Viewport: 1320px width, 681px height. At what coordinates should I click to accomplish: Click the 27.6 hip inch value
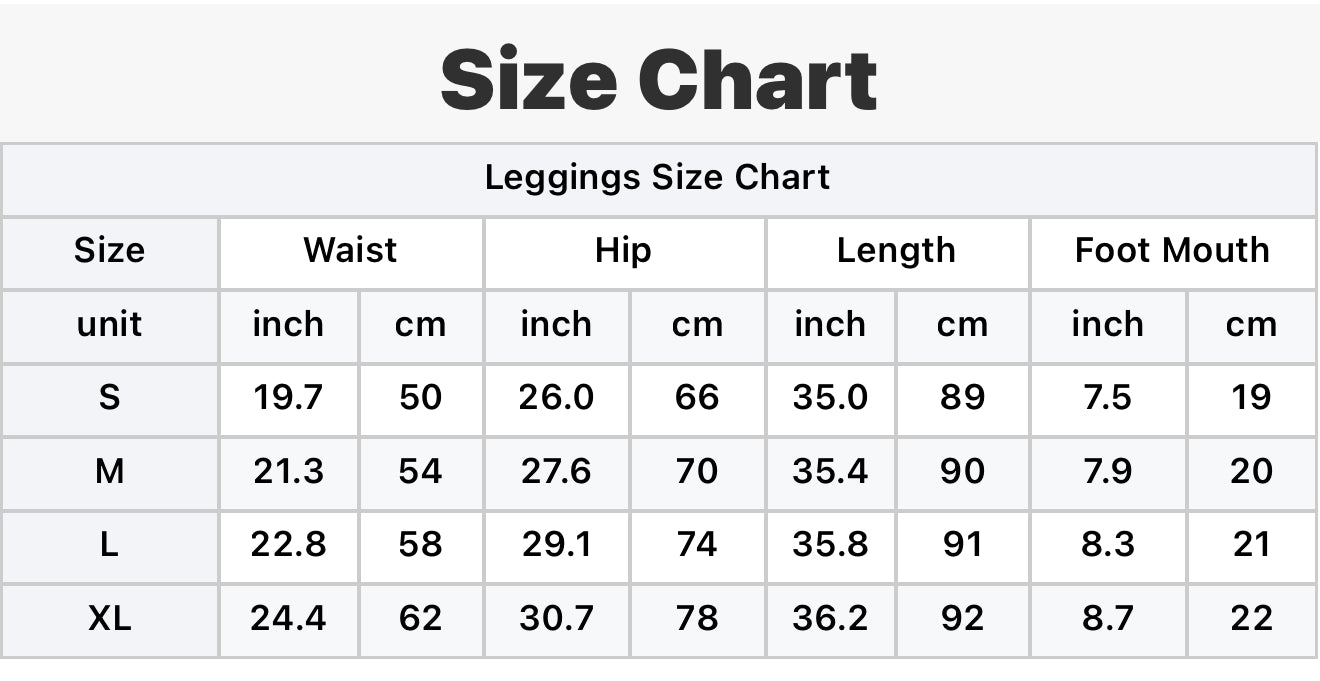pyautogui.click(x=556, y=472)
